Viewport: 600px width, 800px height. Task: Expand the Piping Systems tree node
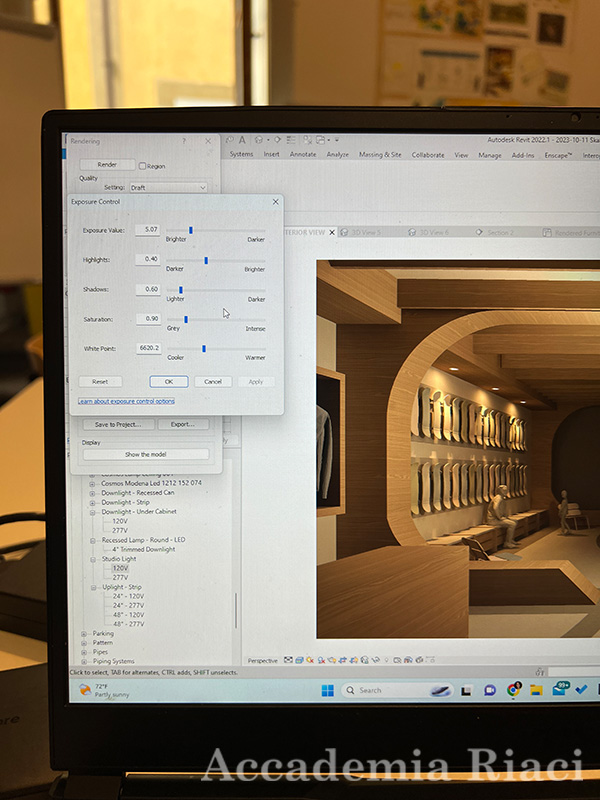point(84,662)
